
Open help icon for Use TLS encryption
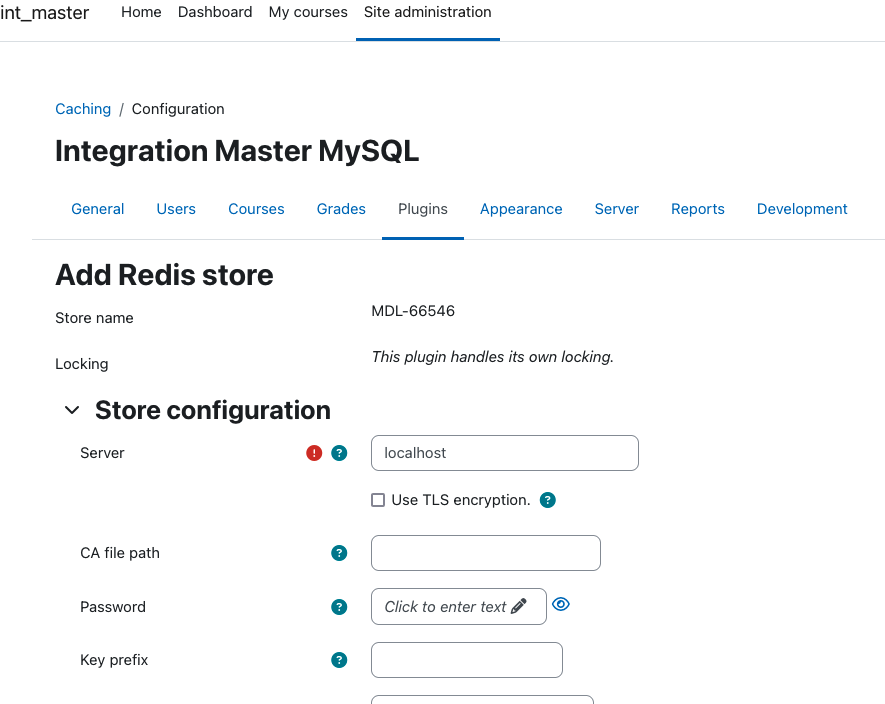pyautogui.click(x=547, y=500)
